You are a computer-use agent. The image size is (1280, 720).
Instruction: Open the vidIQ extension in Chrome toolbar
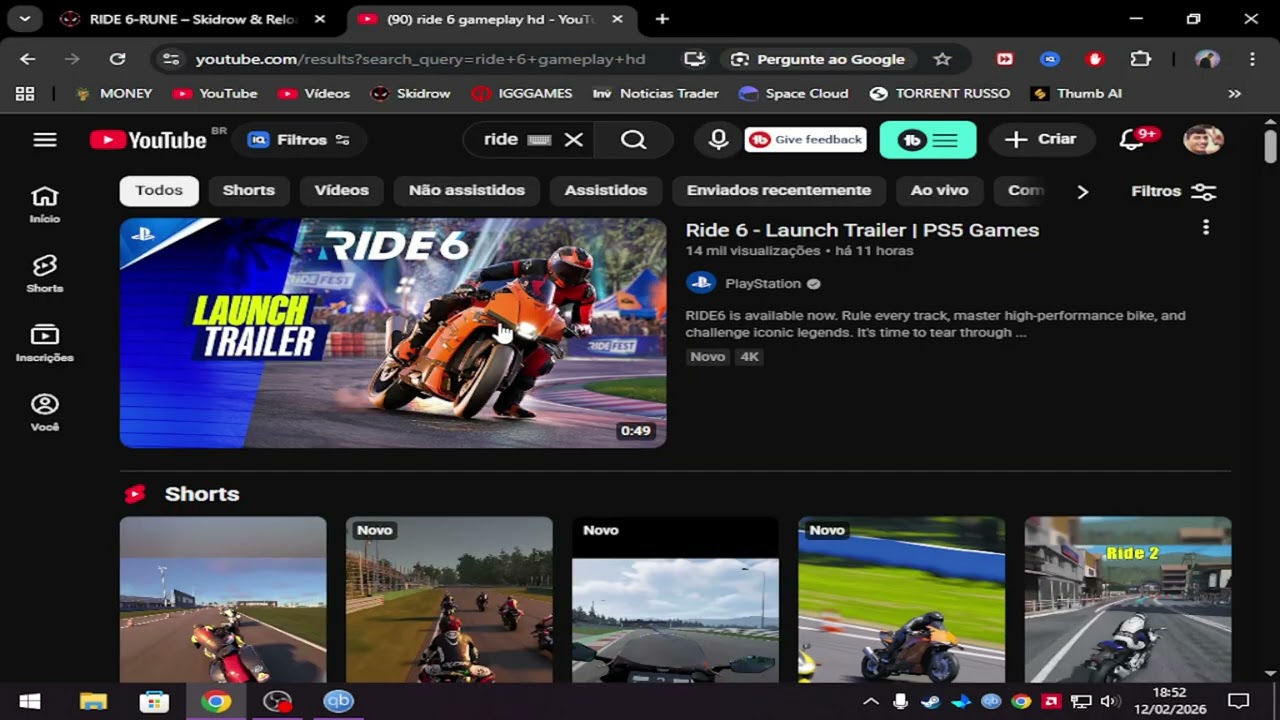[x=1050, y=59]
